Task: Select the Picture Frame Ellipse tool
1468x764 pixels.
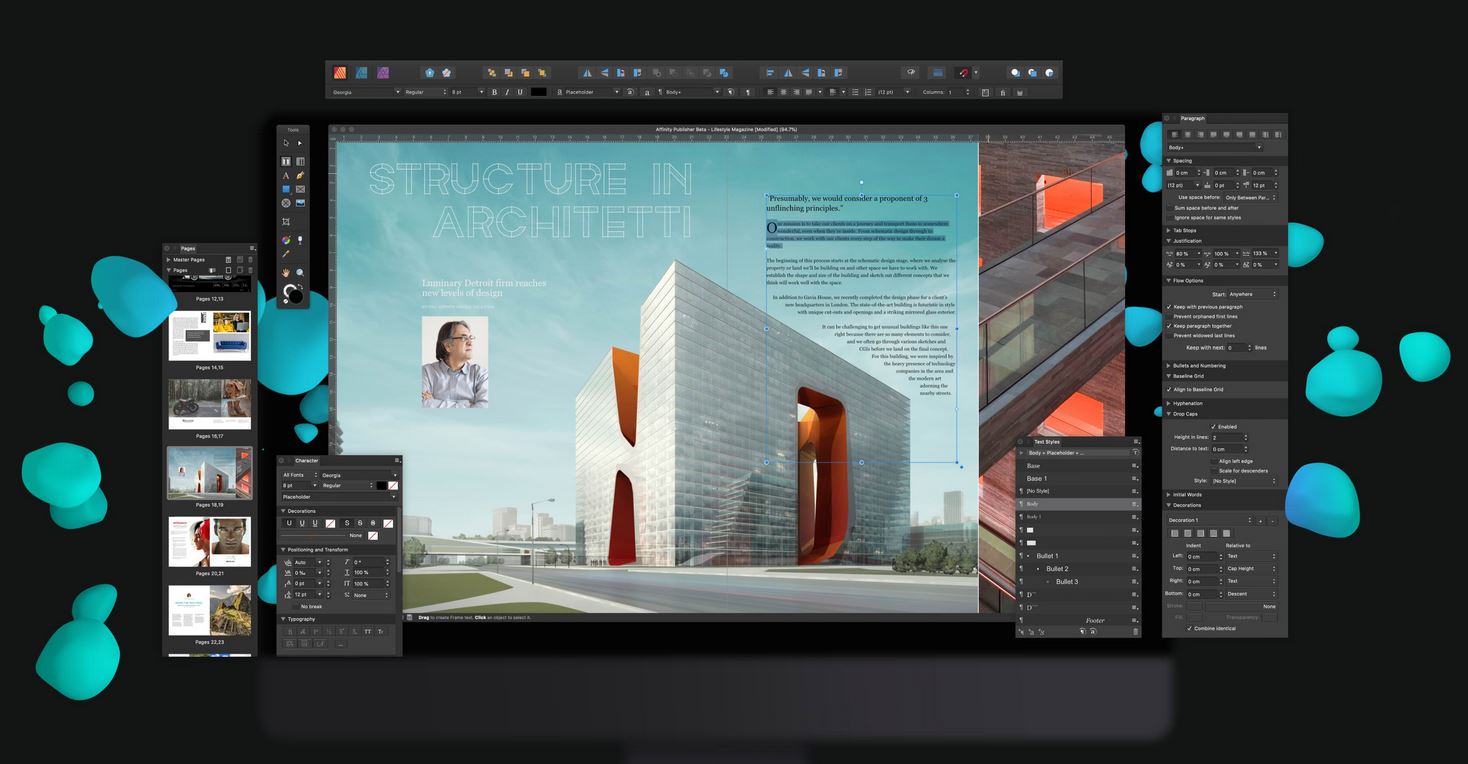Action: coord(286,203)
